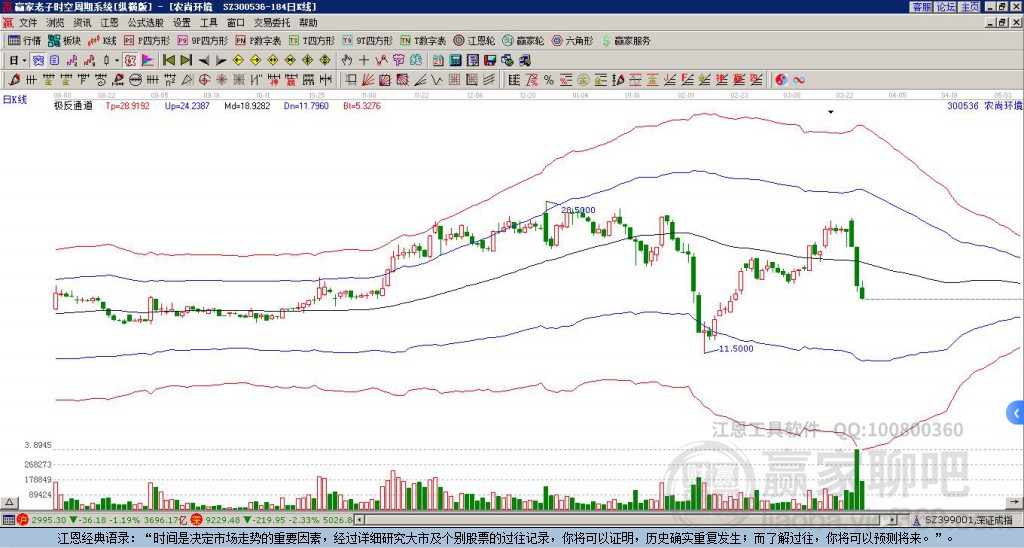The height and width of the screenshot is (548, 1024).
Task: Select the gold circle 金 icon
Action: [x=583, y=80]
